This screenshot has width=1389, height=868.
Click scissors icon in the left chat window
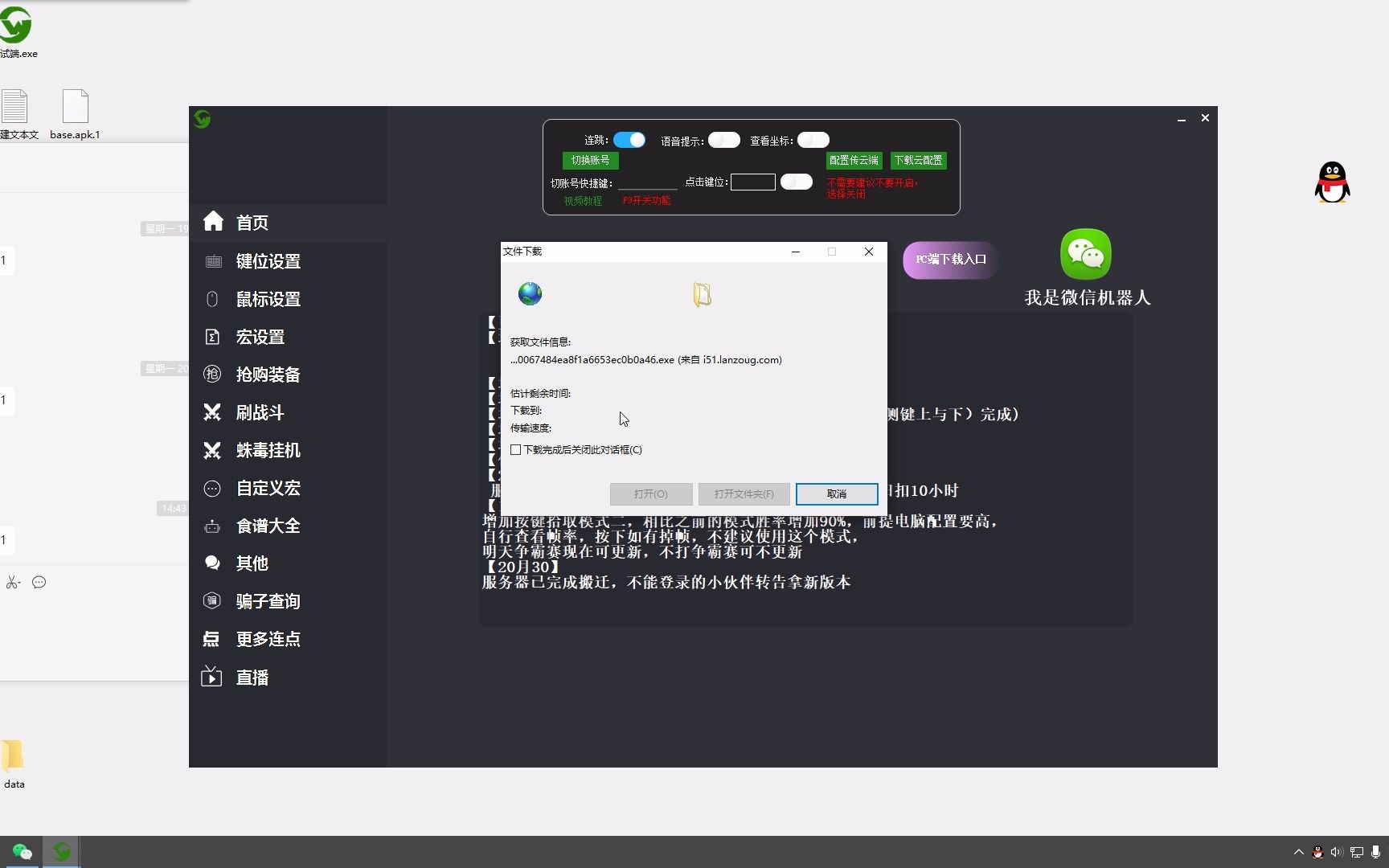point(13,583)
